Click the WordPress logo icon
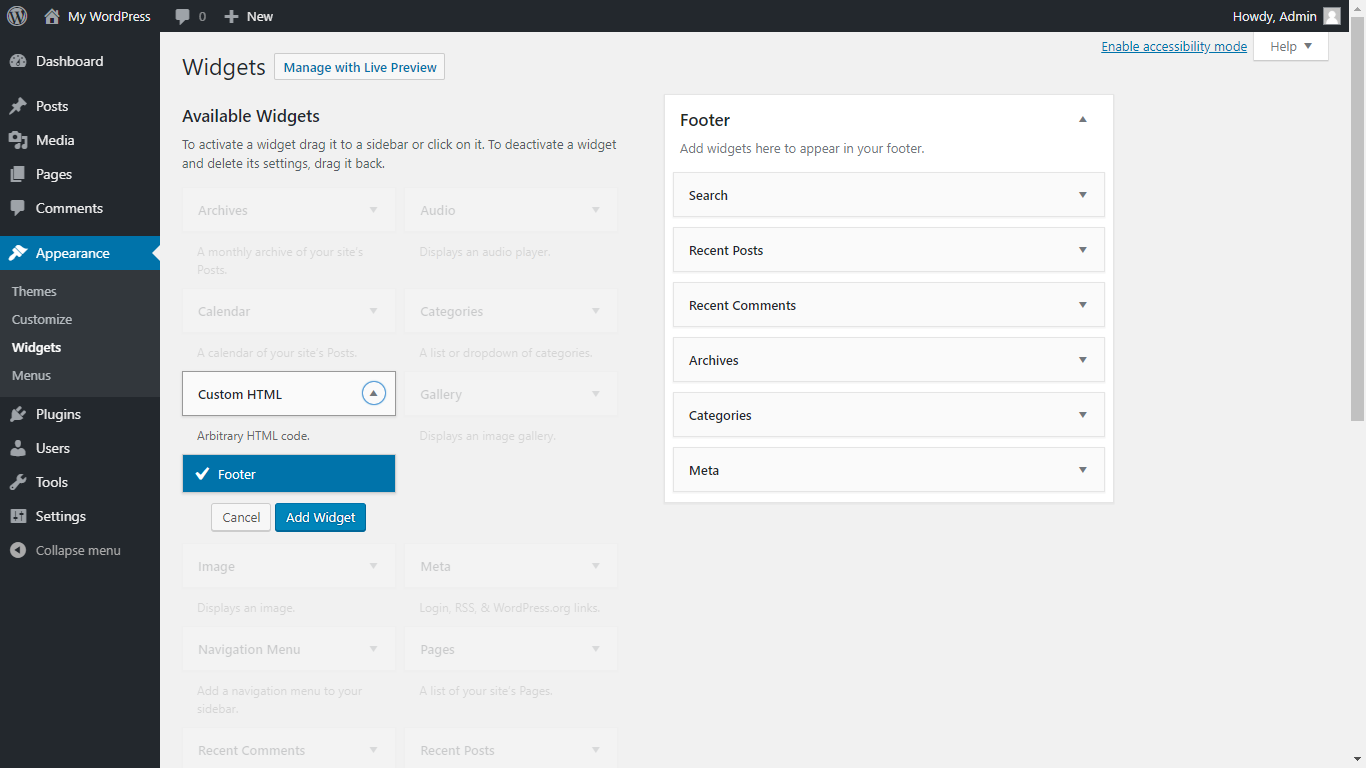This screenshot has height=768, width=1366. tap(17, 16)
